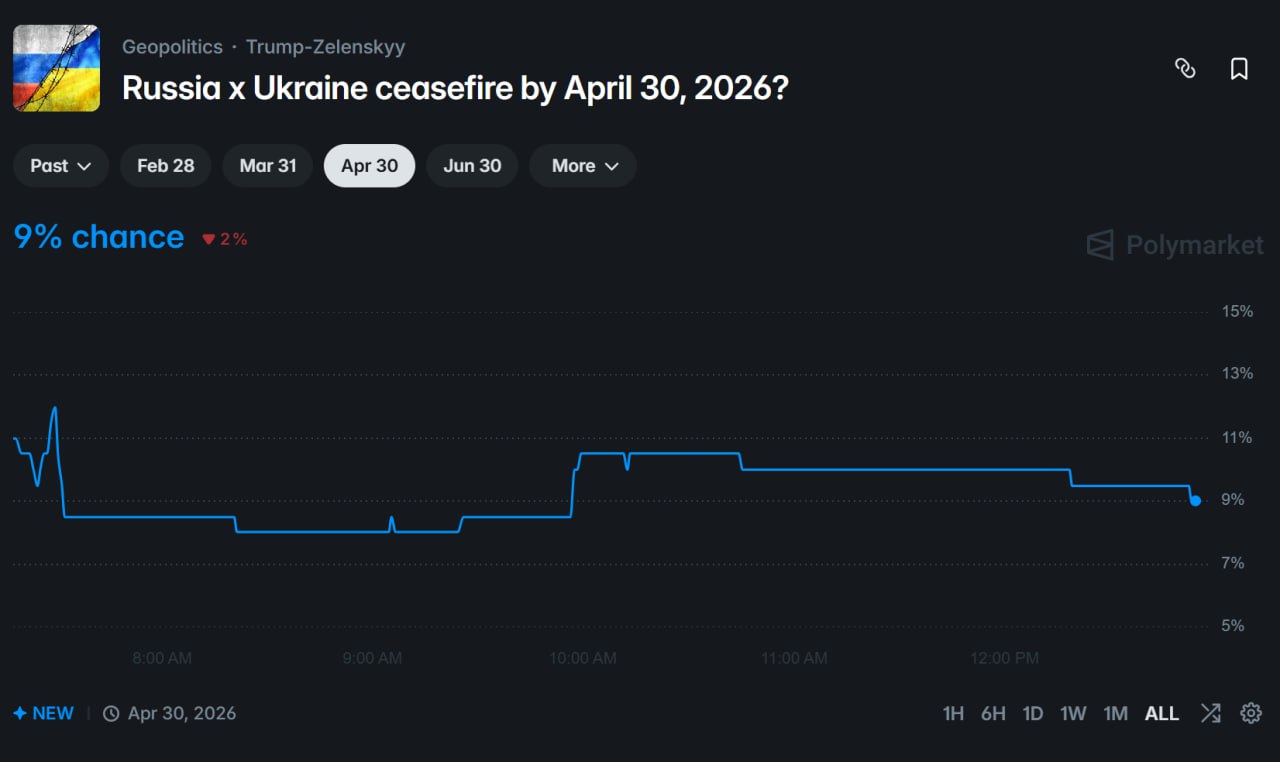The image size is (1280, 762).
Task: Click the clock icon beside Apr 30, 2026
Action: [110, 713]
